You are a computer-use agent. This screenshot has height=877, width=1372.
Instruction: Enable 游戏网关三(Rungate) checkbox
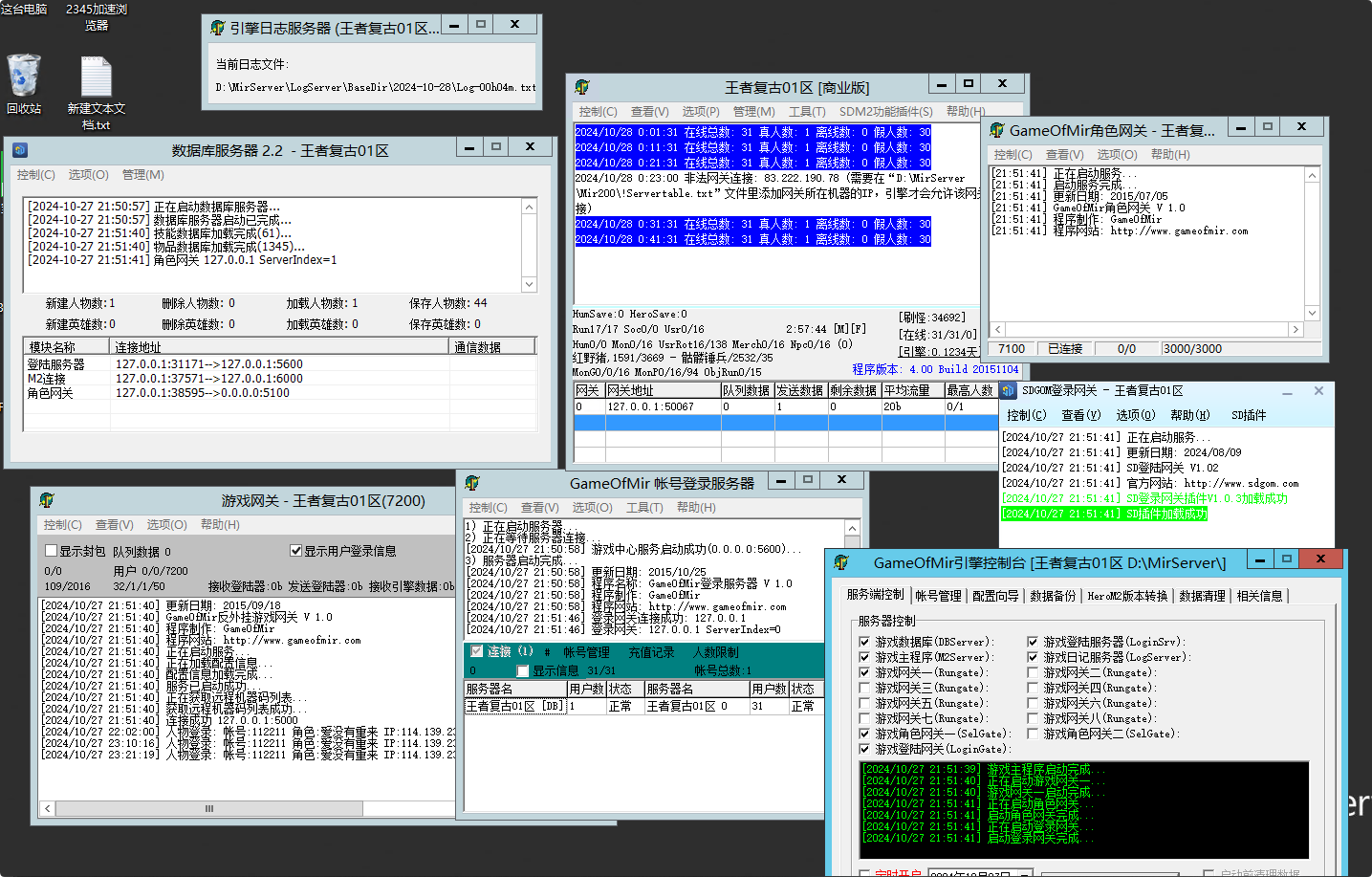(864, 689)
